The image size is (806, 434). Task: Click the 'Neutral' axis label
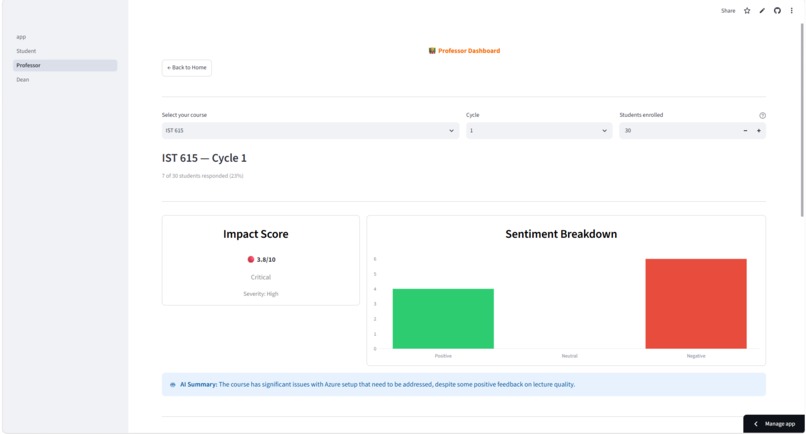570,356
